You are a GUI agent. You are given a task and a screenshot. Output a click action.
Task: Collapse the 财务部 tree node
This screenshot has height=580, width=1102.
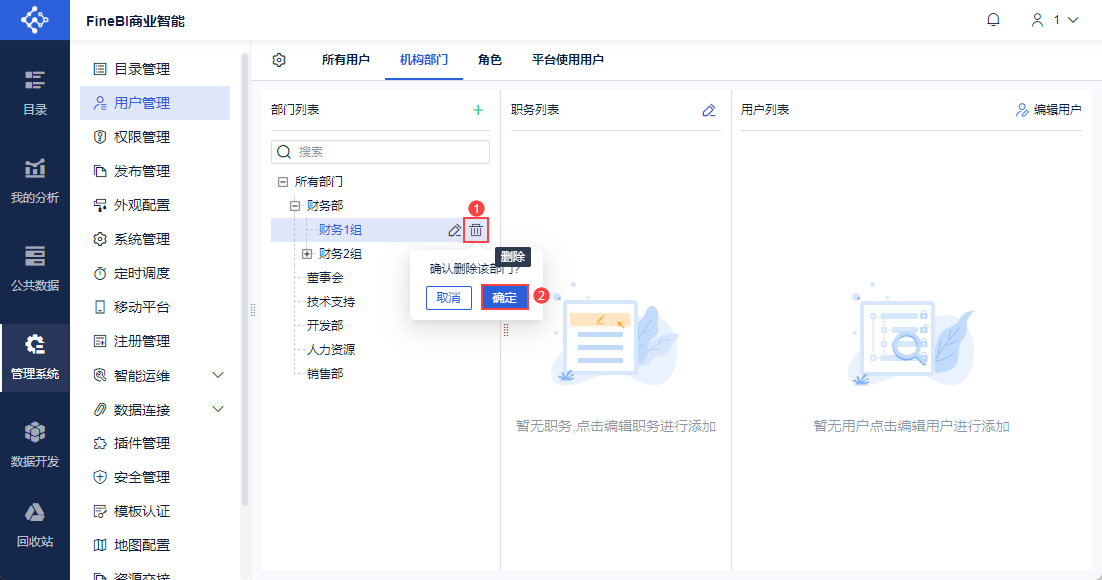[x=294, y=205]
